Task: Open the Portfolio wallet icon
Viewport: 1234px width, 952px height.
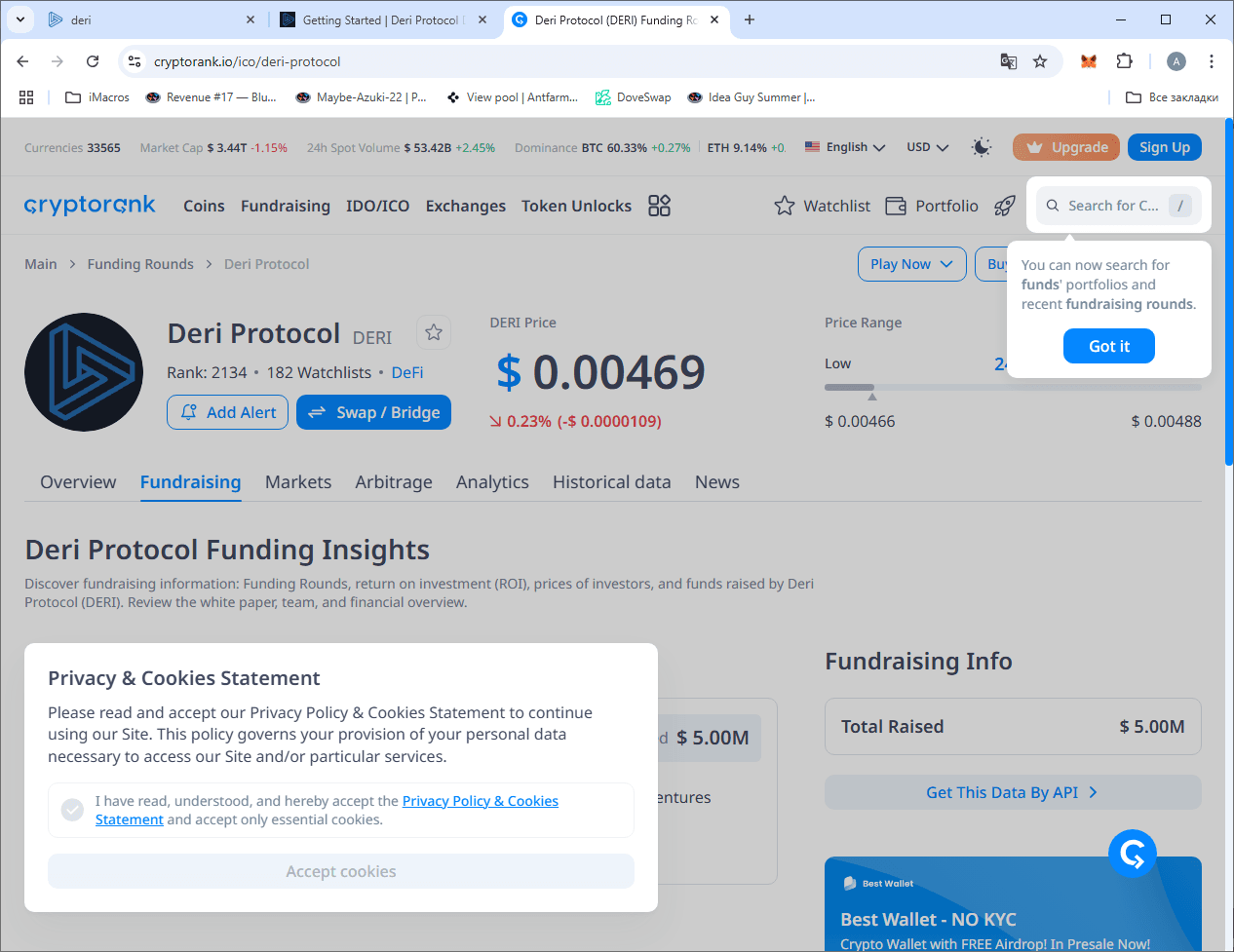Action: (x=896, y=206)
